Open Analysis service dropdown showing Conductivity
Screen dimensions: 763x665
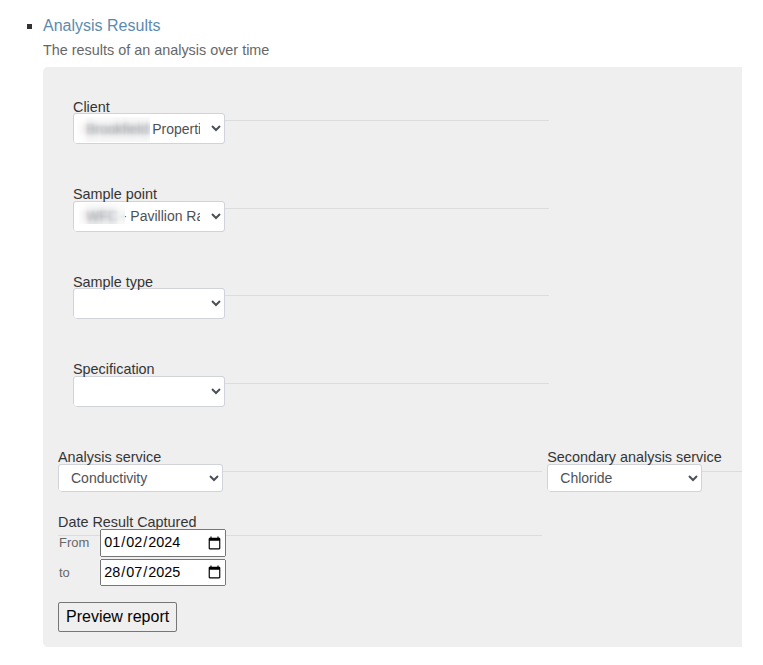click(x=140, y=478)
